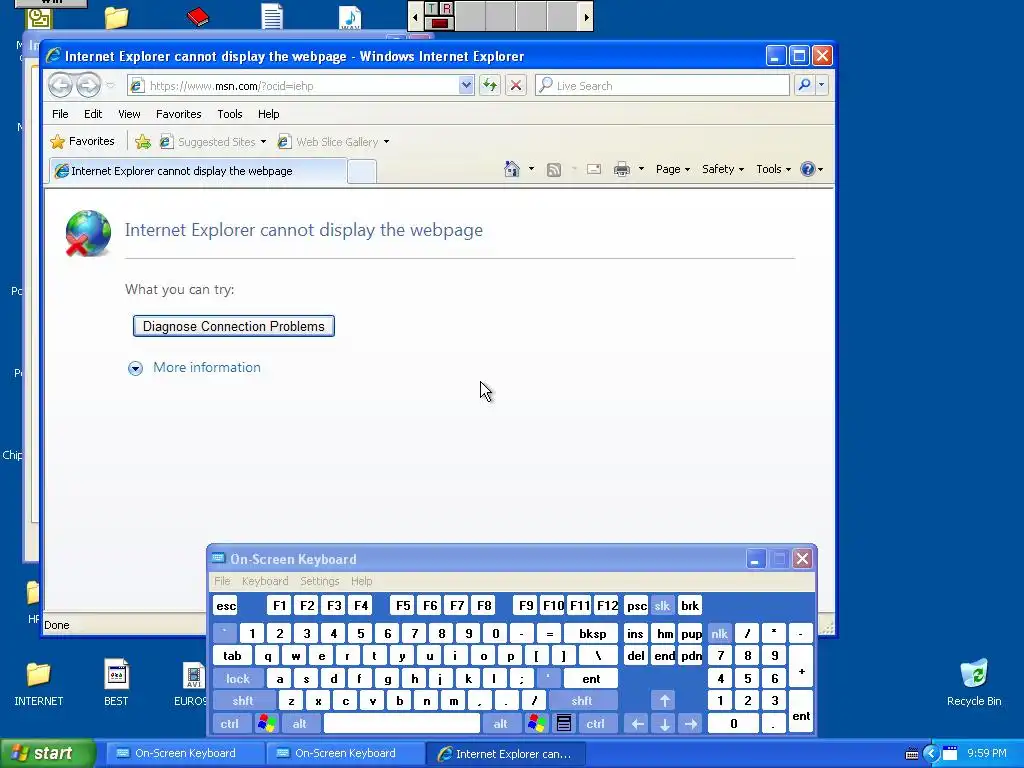Screen dimensions: 1024x768
Task: Click the Add to Favorites Bar icon
Action: pyautogui.click(x=143, y=141)
